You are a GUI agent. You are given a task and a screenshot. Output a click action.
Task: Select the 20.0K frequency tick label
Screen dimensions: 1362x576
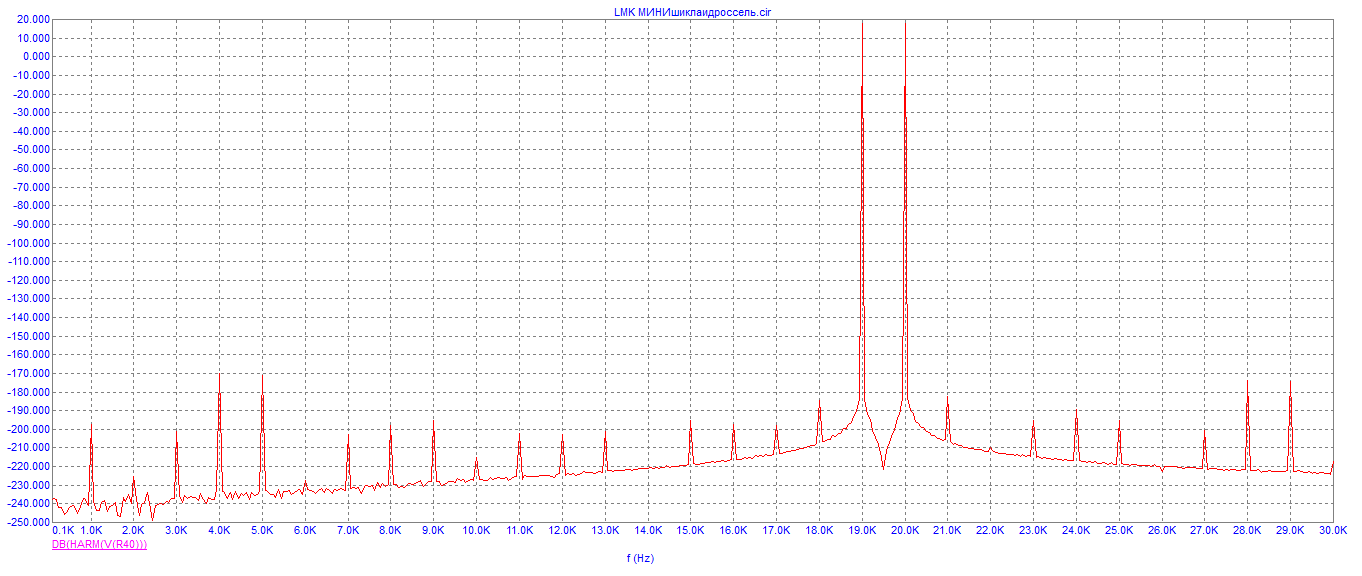click(905, 530)
